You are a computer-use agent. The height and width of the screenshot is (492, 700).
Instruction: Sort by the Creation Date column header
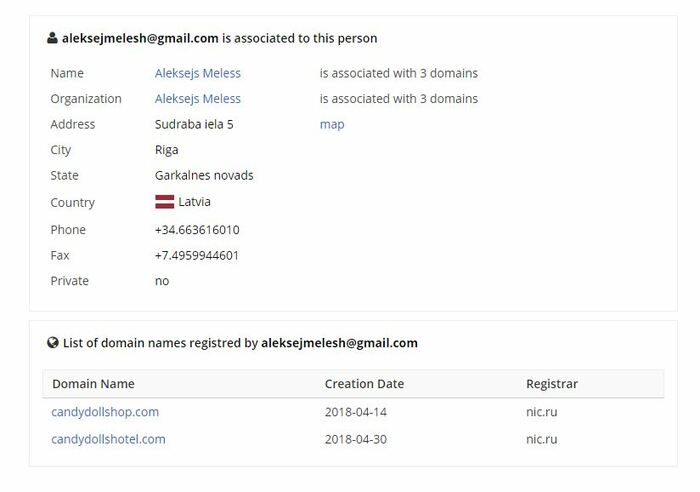pos(364,384)
